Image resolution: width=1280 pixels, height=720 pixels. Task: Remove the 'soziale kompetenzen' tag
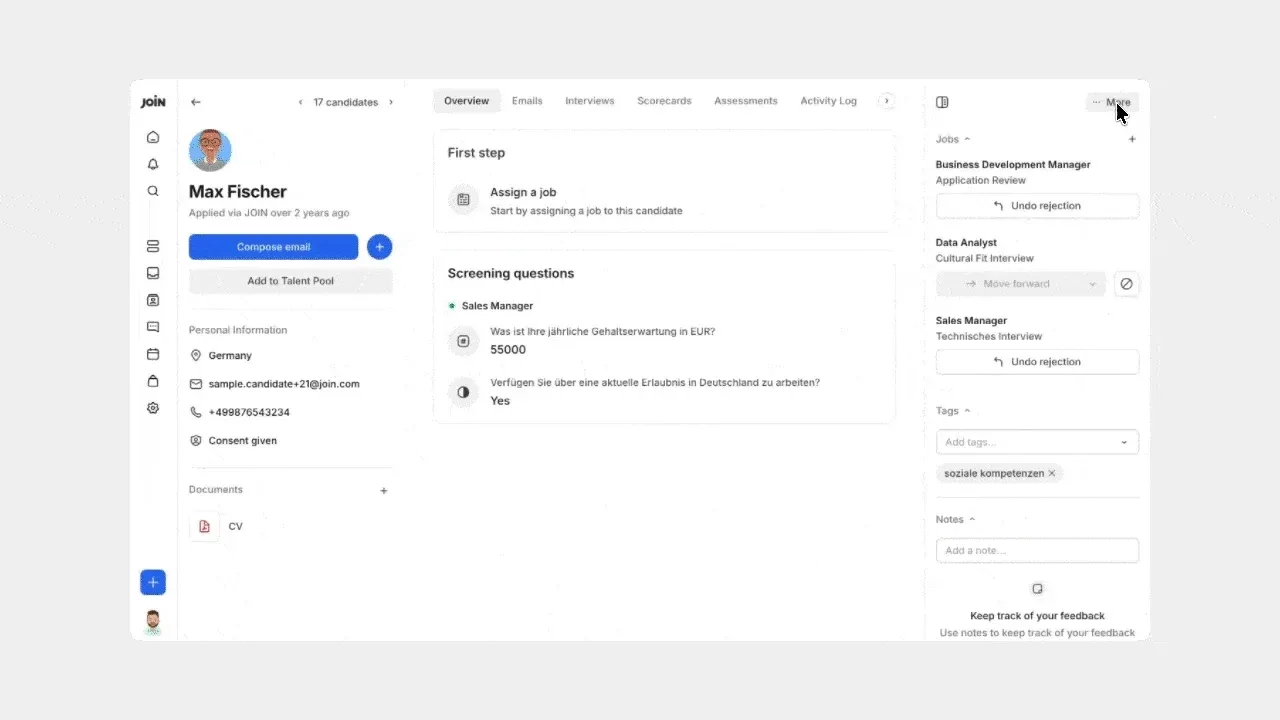pyautogui.click(x=1052, y=474)
